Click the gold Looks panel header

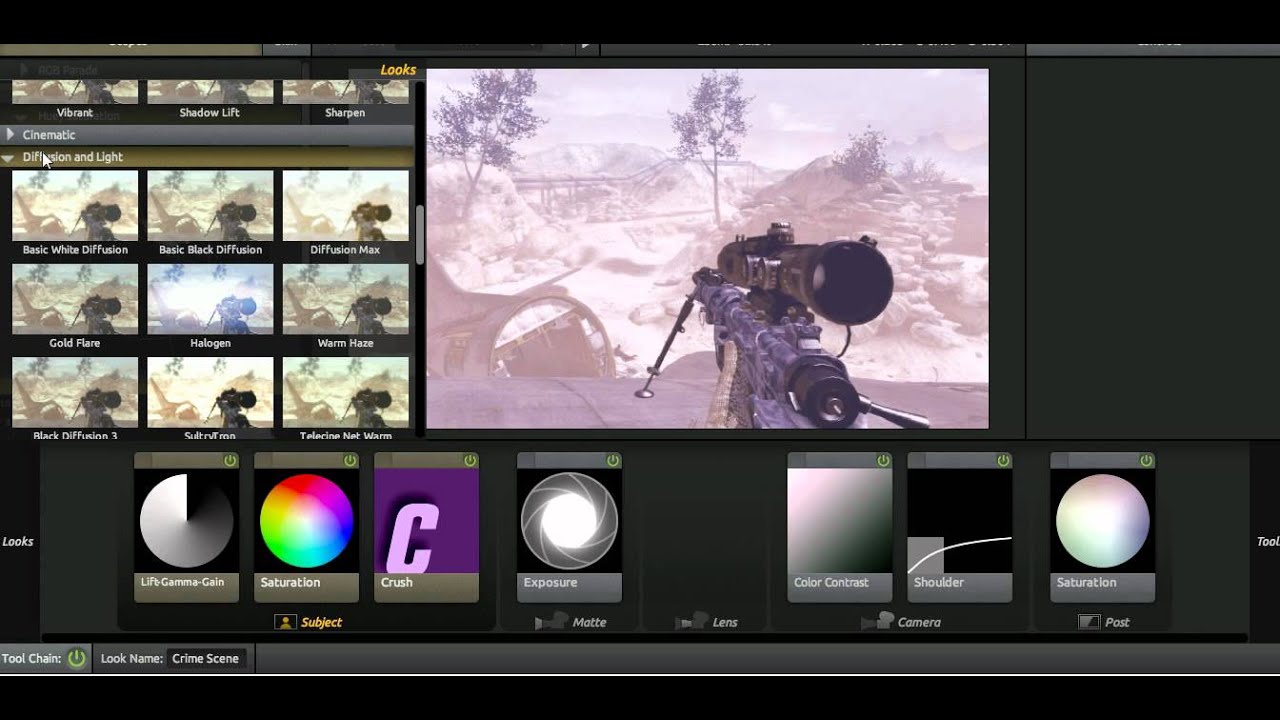pos(398,70)
